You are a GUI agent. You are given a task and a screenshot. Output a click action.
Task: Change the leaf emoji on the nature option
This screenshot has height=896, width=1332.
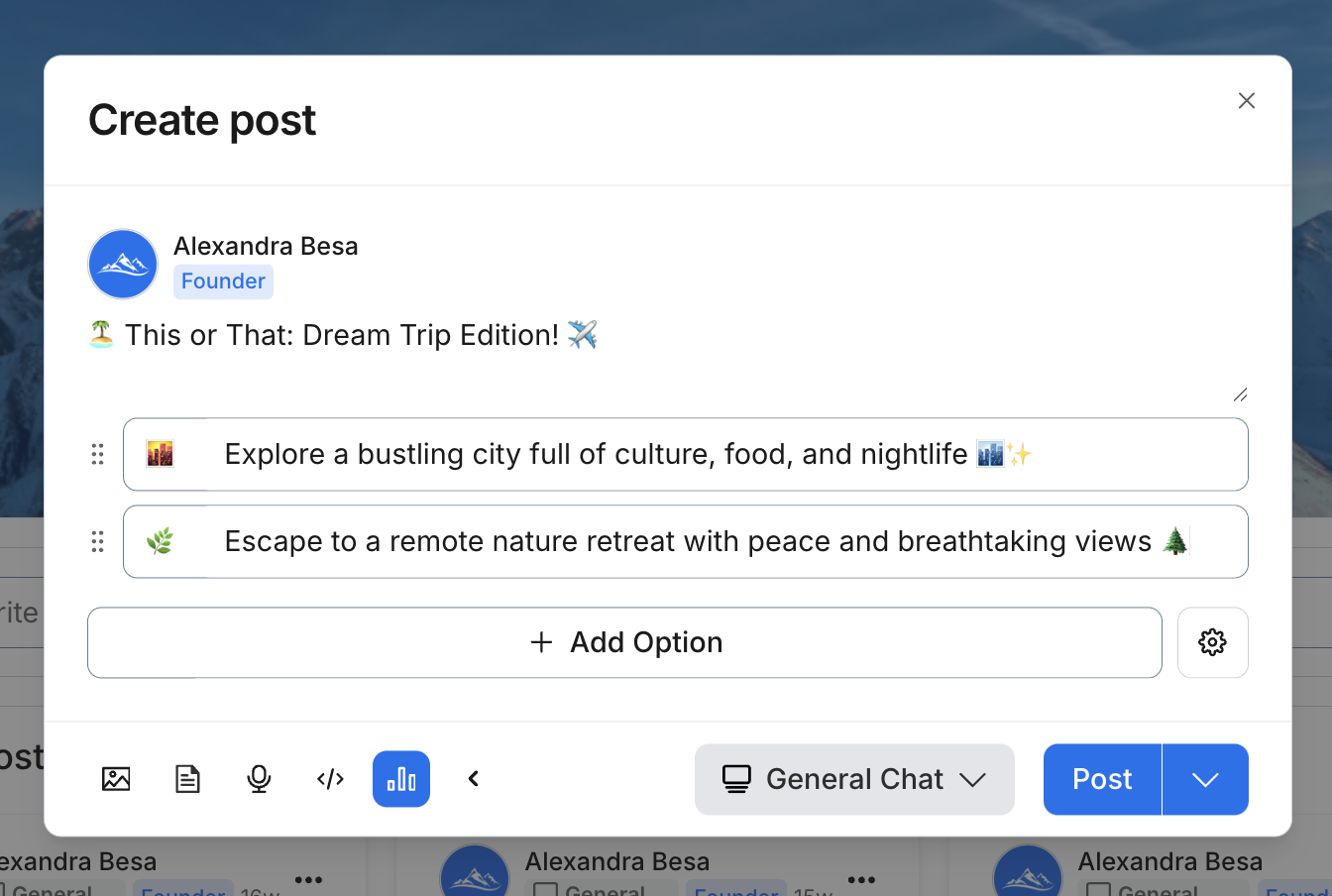click(160, 541)
